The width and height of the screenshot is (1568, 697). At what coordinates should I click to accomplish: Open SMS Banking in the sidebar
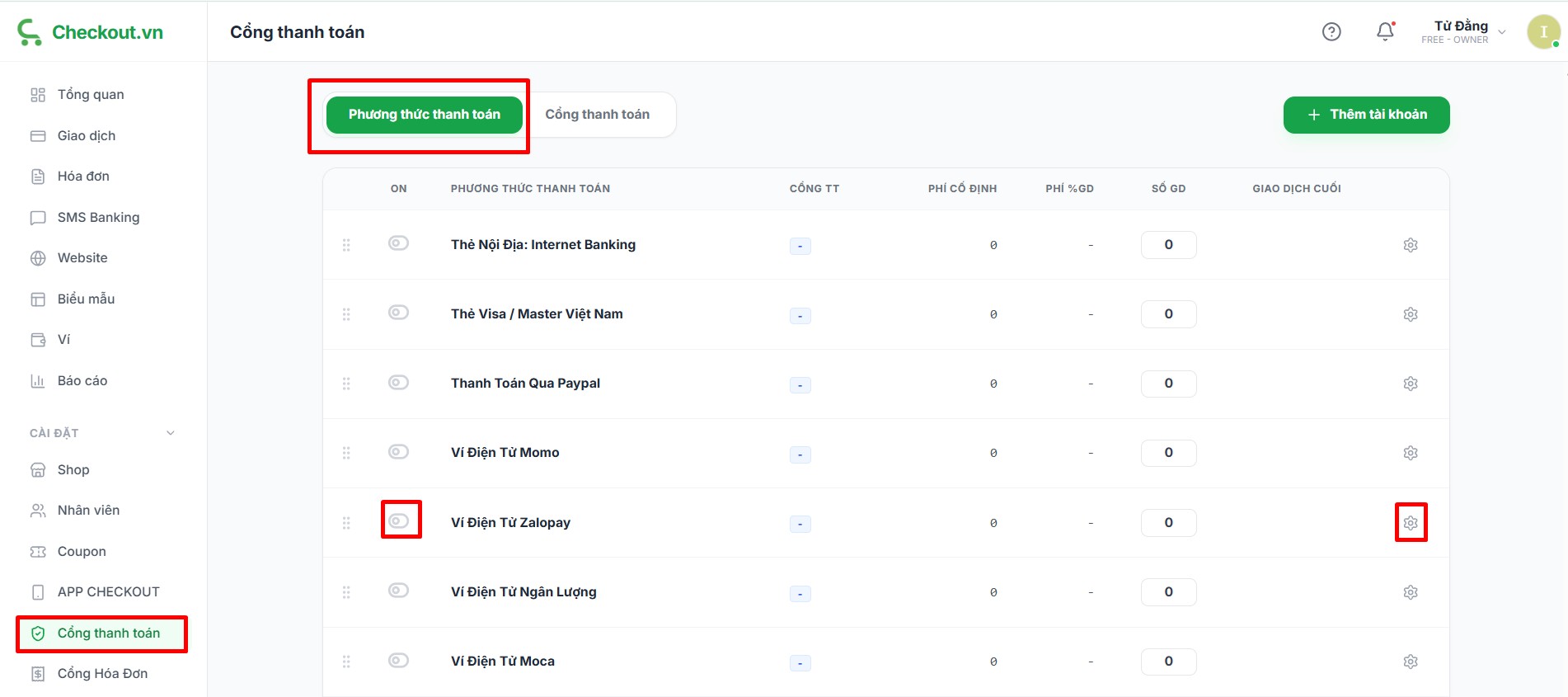click(x=98, y=218)
